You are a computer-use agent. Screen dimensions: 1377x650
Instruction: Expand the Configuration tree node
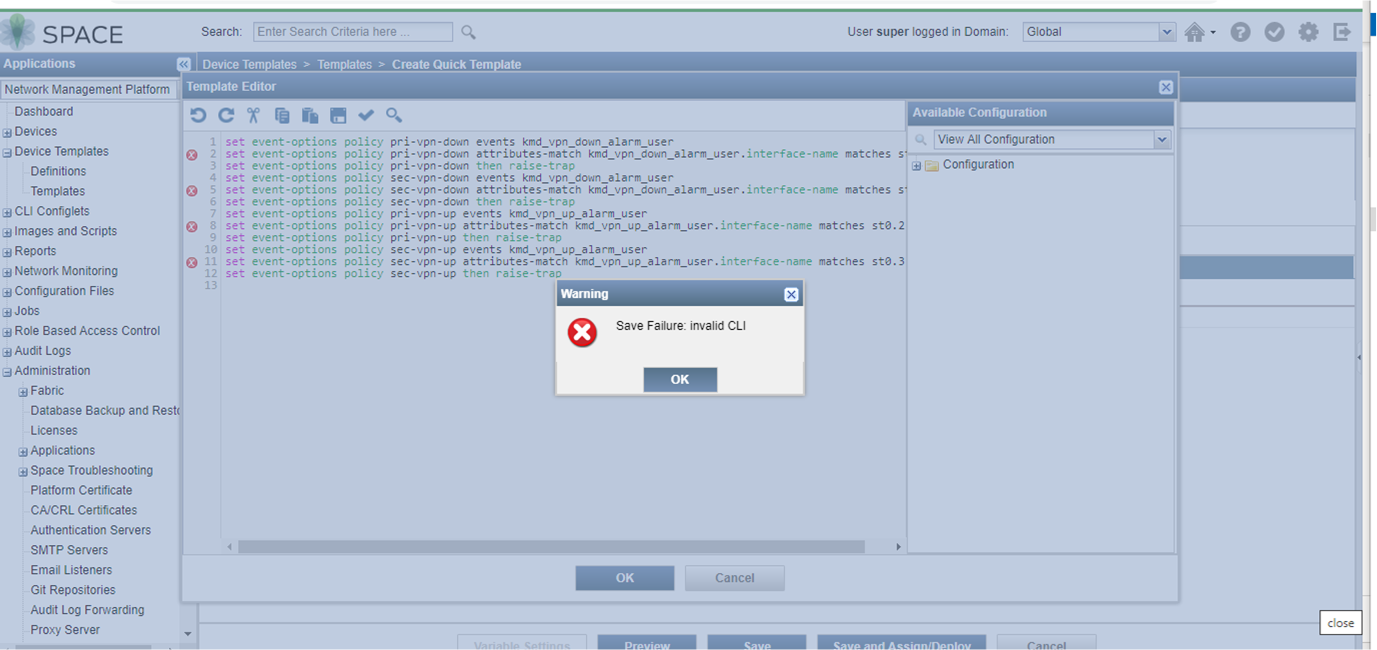[x=916, y=164]
